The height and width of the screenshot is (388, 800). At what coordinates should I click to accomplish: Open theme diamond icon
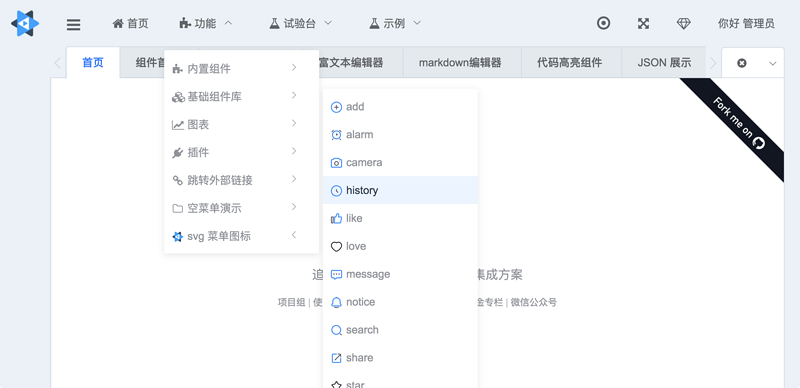684,23
